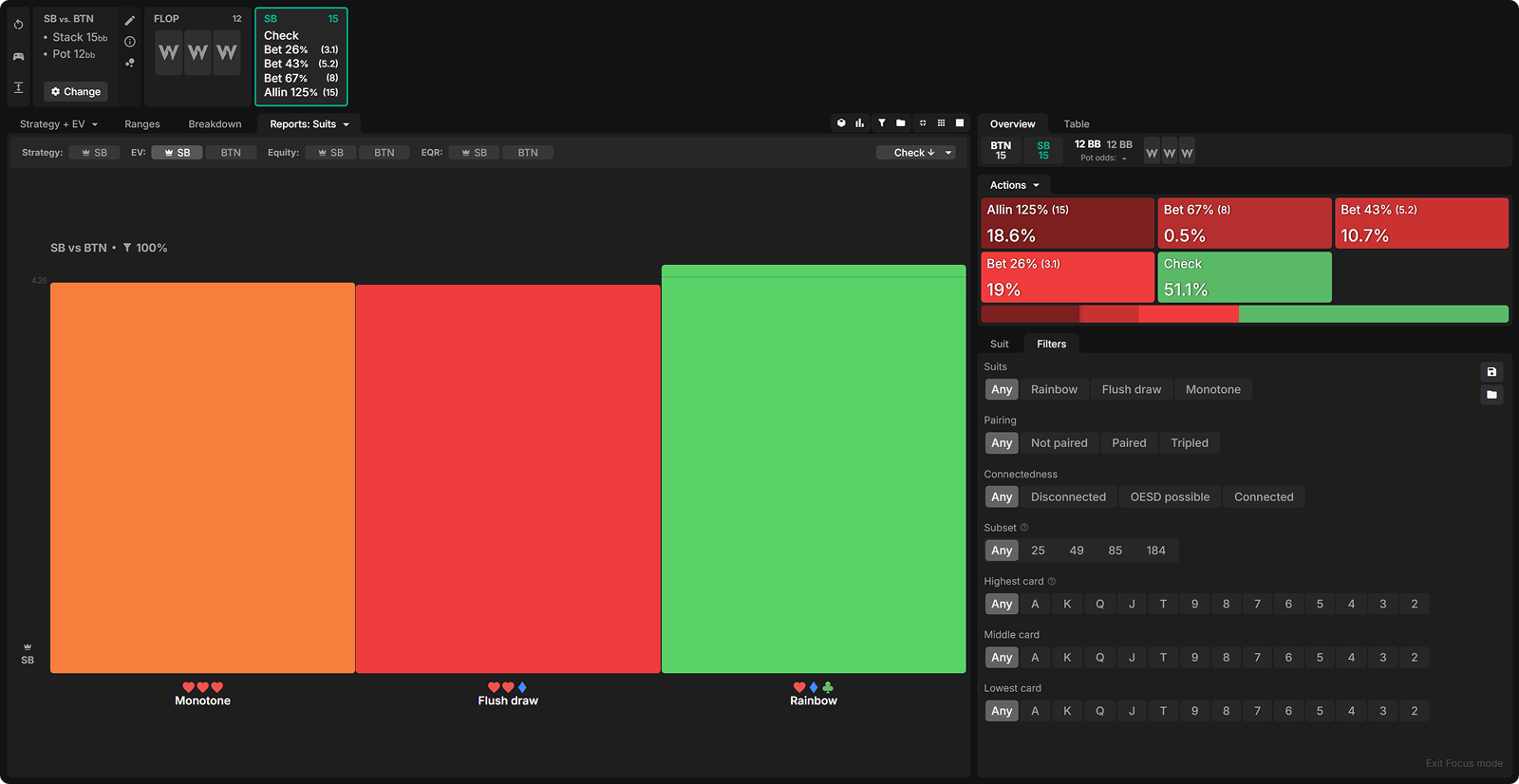Toggle the Paired filter under Pairing

(x=1129, y=443)
